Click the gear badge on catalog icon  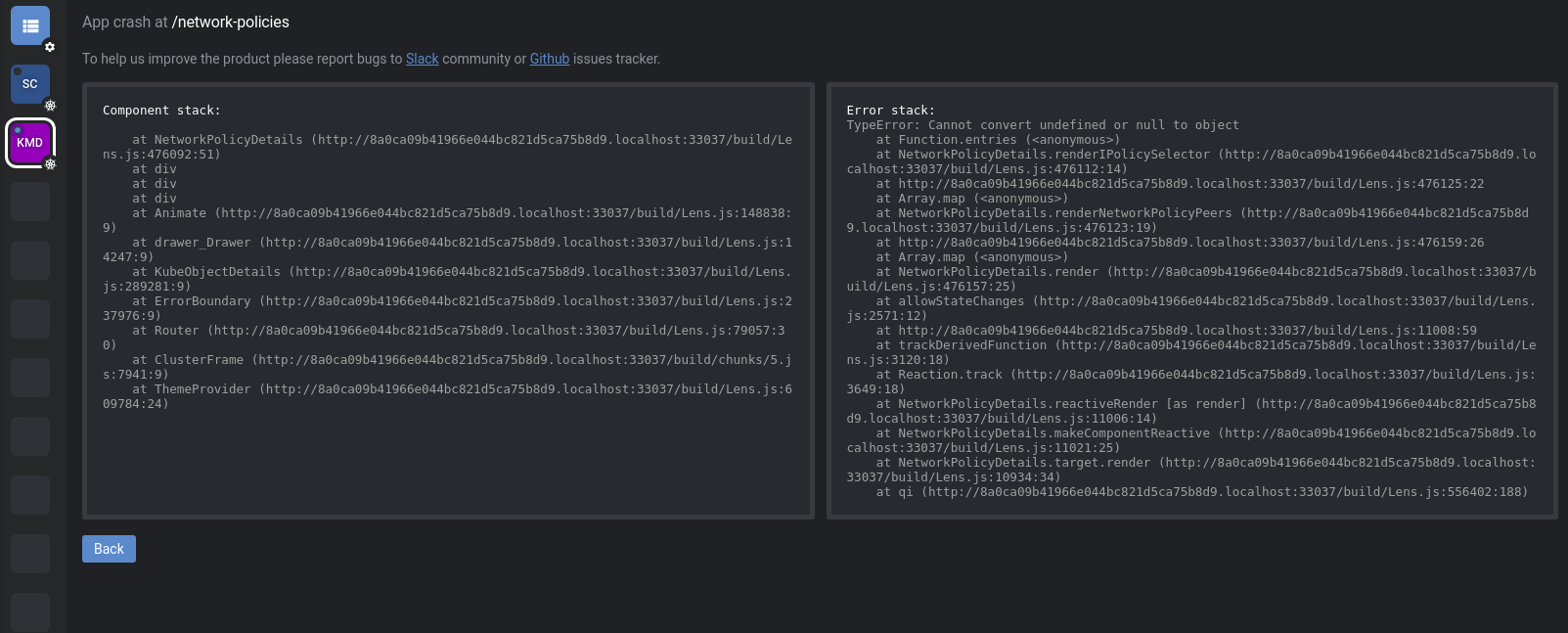click(x=50, y=47)
